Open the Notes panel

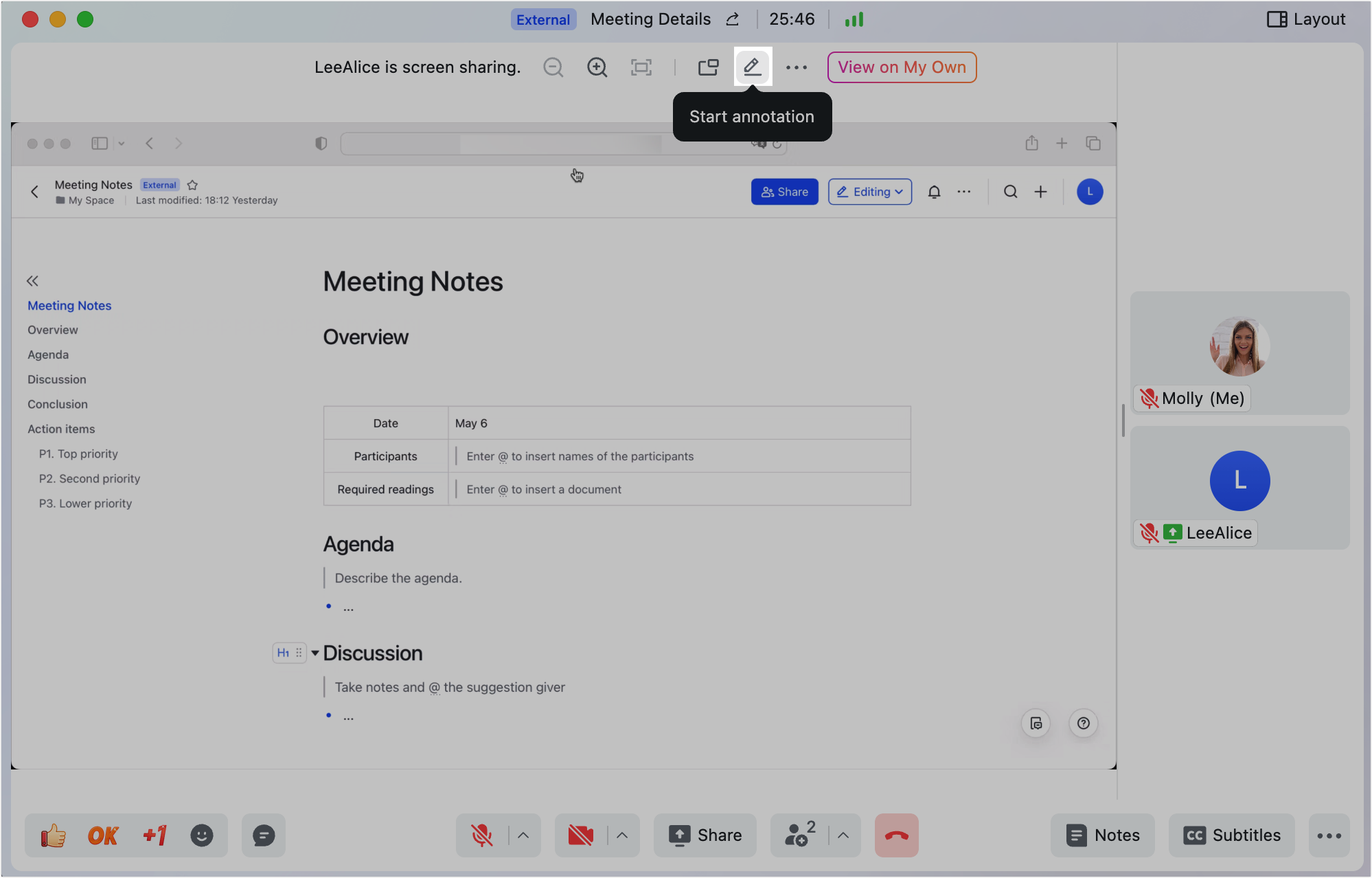[x=1103, y=835]
